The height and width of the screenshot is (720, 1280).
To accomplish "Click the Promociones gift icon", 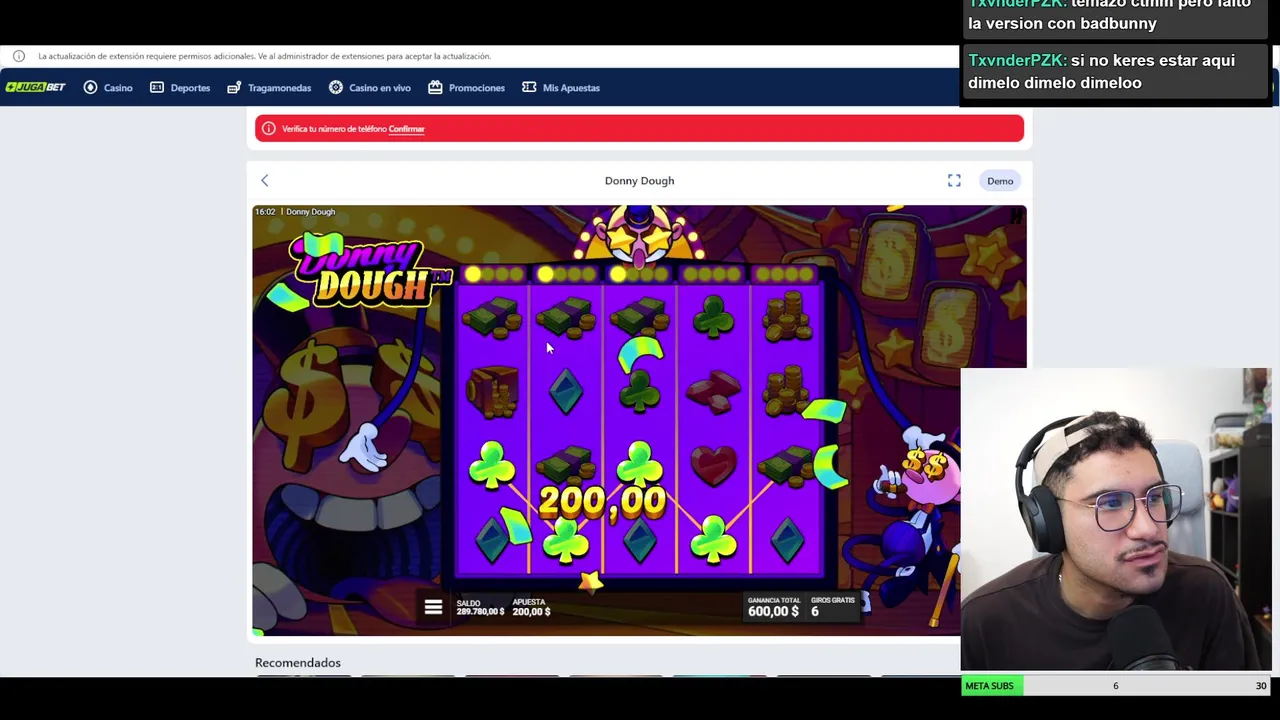I will 435,88.
